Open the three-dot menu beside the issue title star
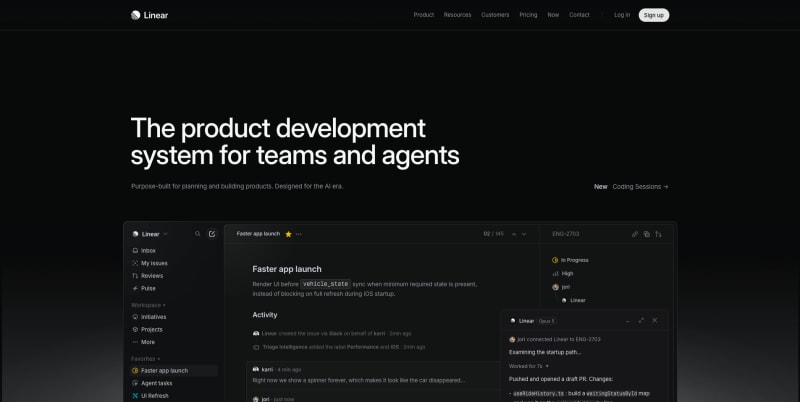800x402 pixels. point(299,234)
